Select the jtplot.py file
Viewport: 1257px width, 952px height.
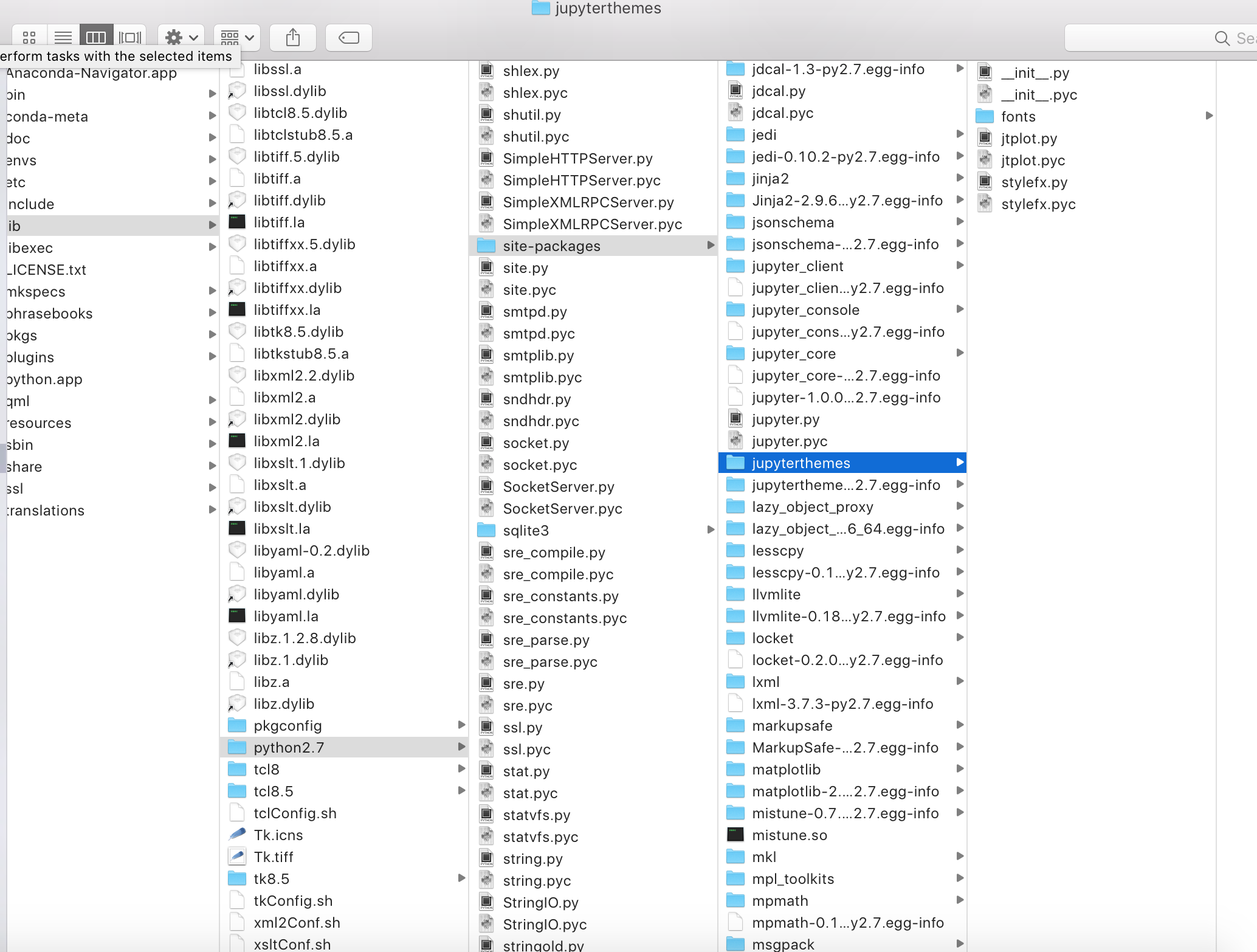click(x=1029, y=138)
